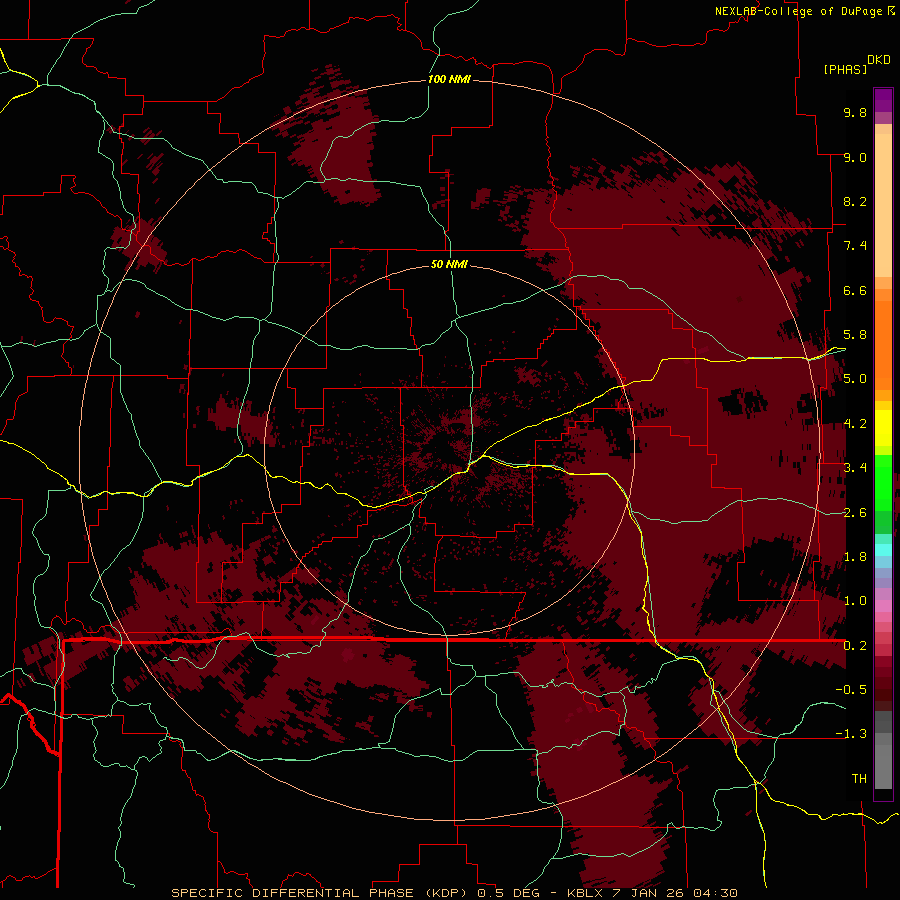Image resolution: width=900 pixels, height=900 pixels.
Task: Click the 9.0 scale value
Action: [x=855, y=158]
